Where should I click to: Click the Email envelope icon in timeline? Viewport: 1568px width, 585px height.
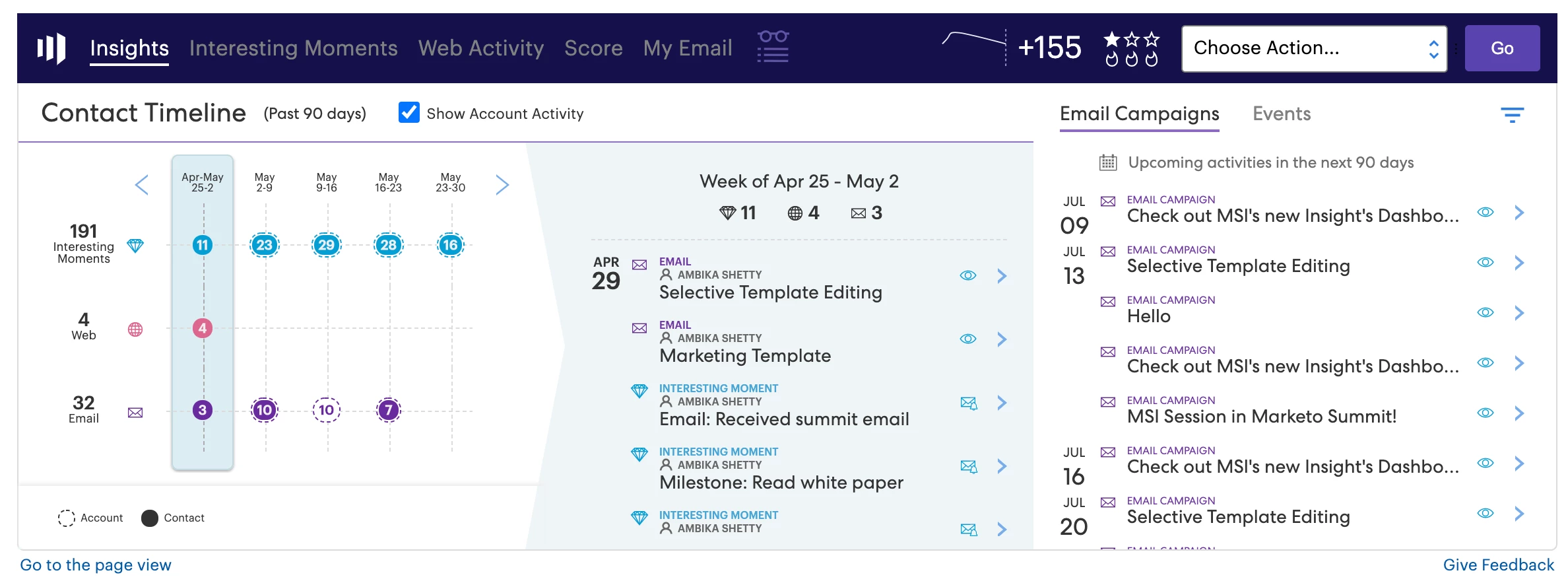tap(135, 413)
